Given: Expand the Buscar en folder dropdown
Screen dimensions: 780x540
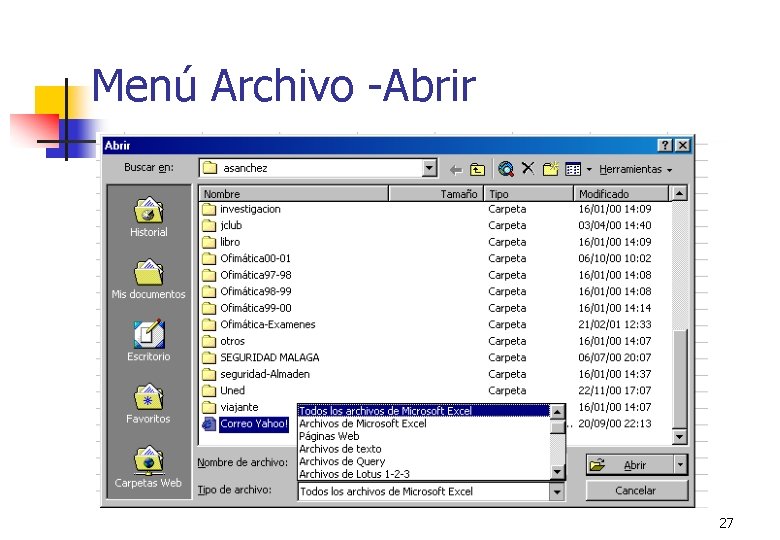Looking at the screenshot, I should click(x=429, y=168).
